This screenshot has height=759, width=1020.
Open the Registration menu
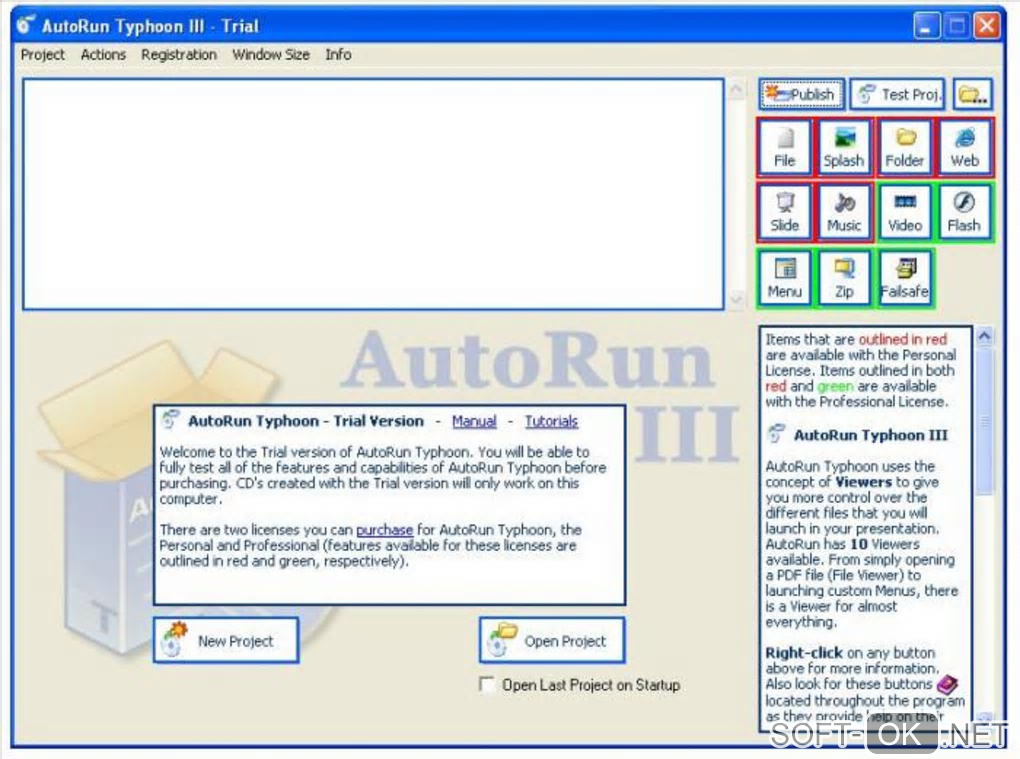point(179,55)
